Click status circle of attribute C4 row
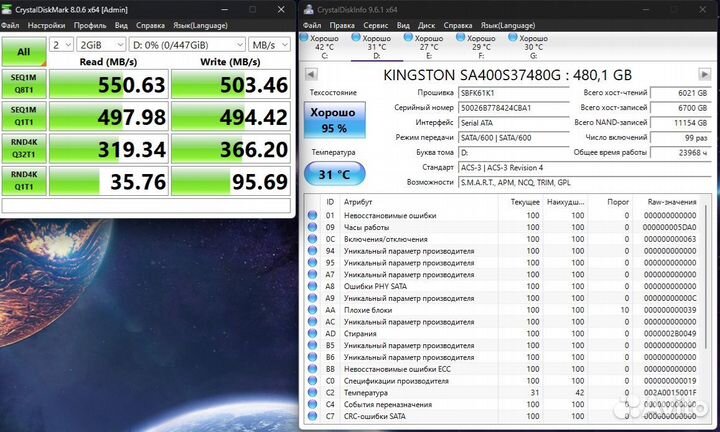 coord(312,404)
